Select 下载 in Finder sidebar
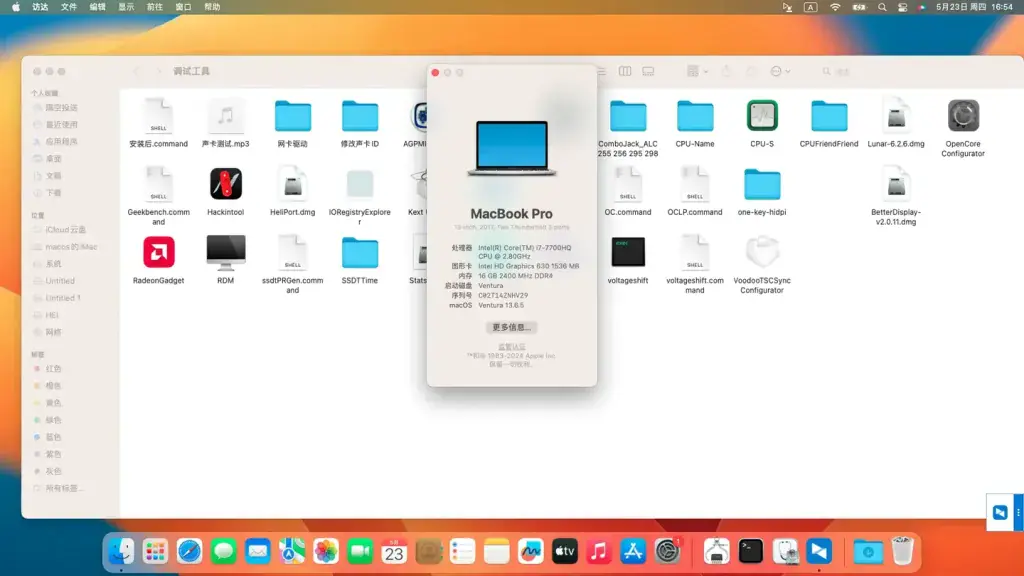 (x=54, y=193)
